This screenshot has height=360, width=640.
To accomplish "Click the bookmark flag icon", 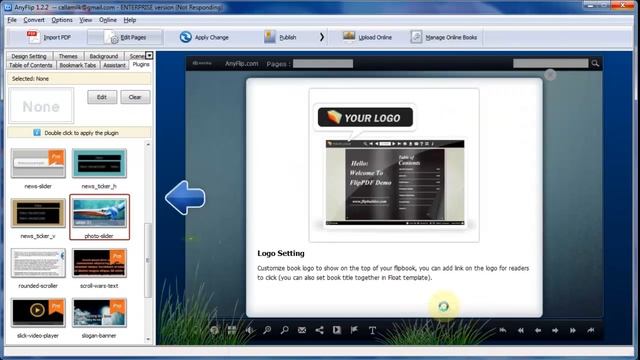I will pyautogui.click(x=354, y=330).
